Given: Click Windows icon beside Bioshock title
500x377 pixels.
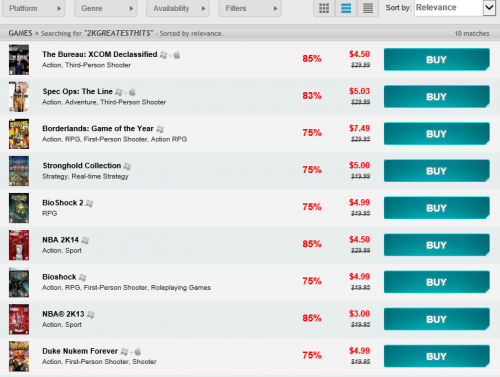Looking at the screenshot, I should [x=83, y=277].
